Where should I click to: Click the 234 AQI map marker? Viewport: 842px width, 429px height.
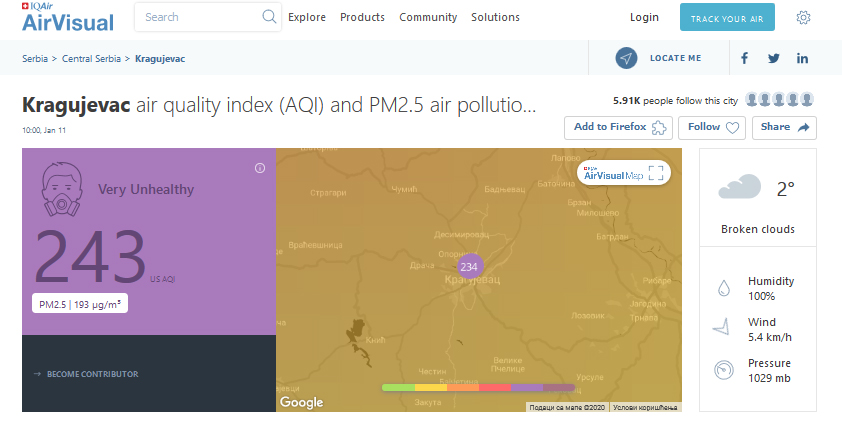tap(470, 266)
